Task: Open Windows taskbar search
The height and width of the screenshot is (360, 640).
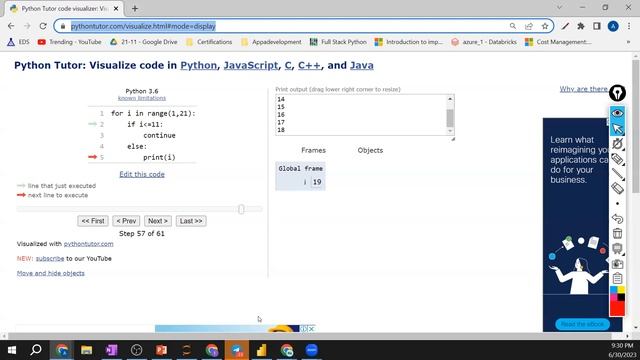Action: coord(36,350)
